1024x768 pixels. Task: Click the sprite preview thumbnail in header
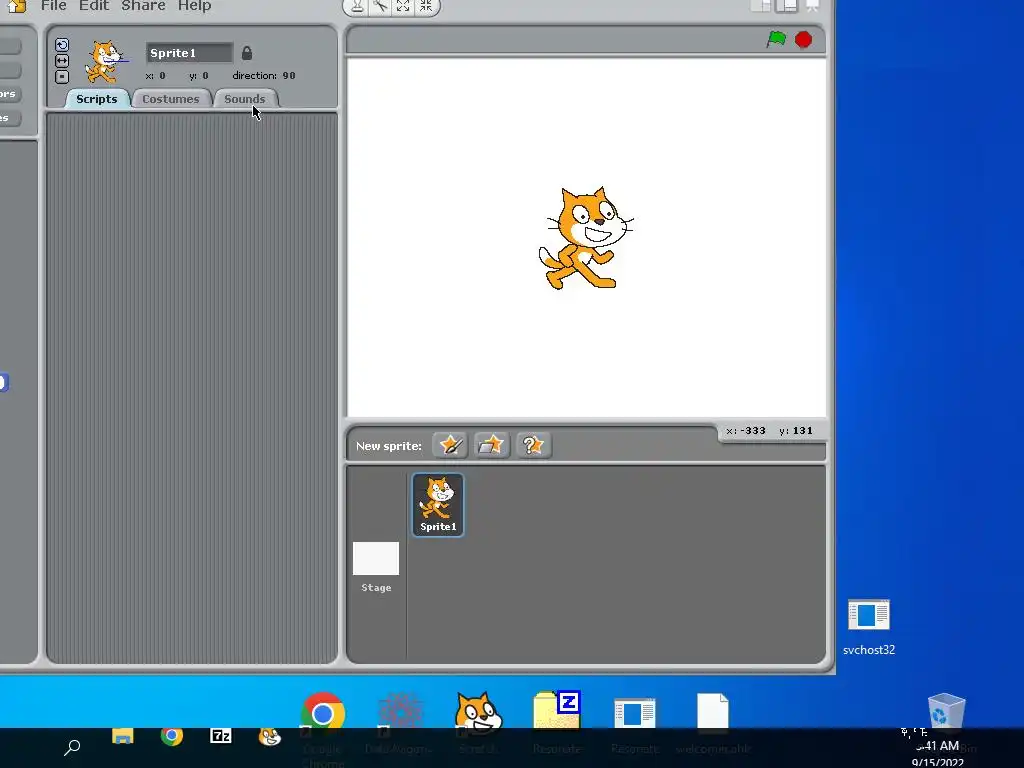[106, 62]
